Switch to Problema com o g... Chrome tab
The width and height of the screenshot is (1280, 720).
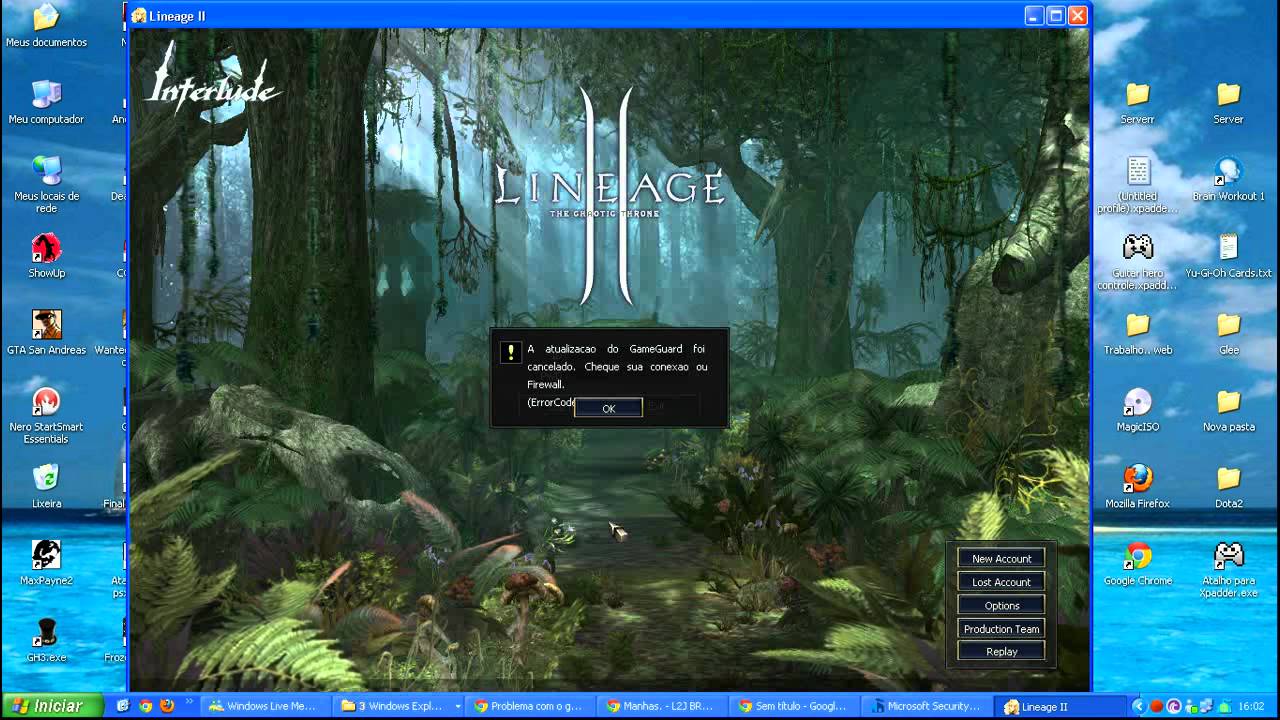coord(528,706)
